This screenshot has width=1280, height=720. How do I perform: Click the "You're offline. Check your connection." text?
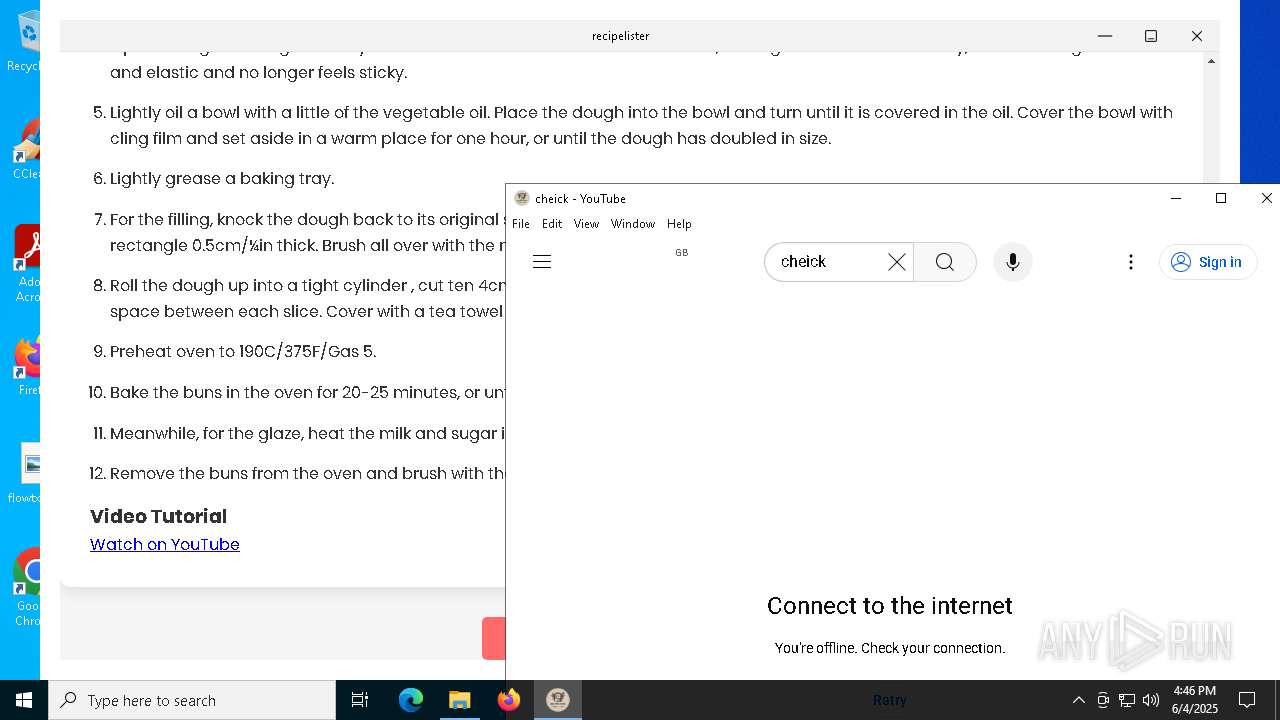(x=890, y=648)
